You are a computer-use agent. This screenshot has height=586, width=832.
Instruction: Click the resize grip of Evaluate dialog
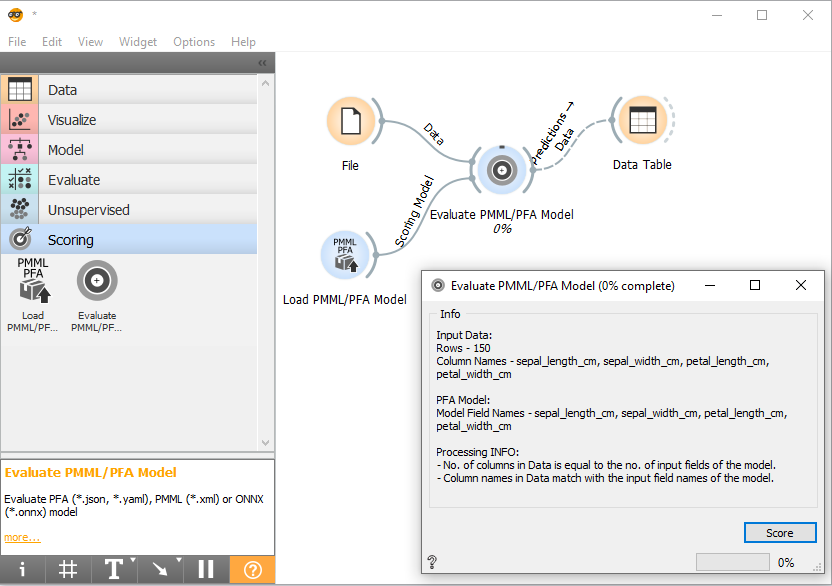coord(817,567)
